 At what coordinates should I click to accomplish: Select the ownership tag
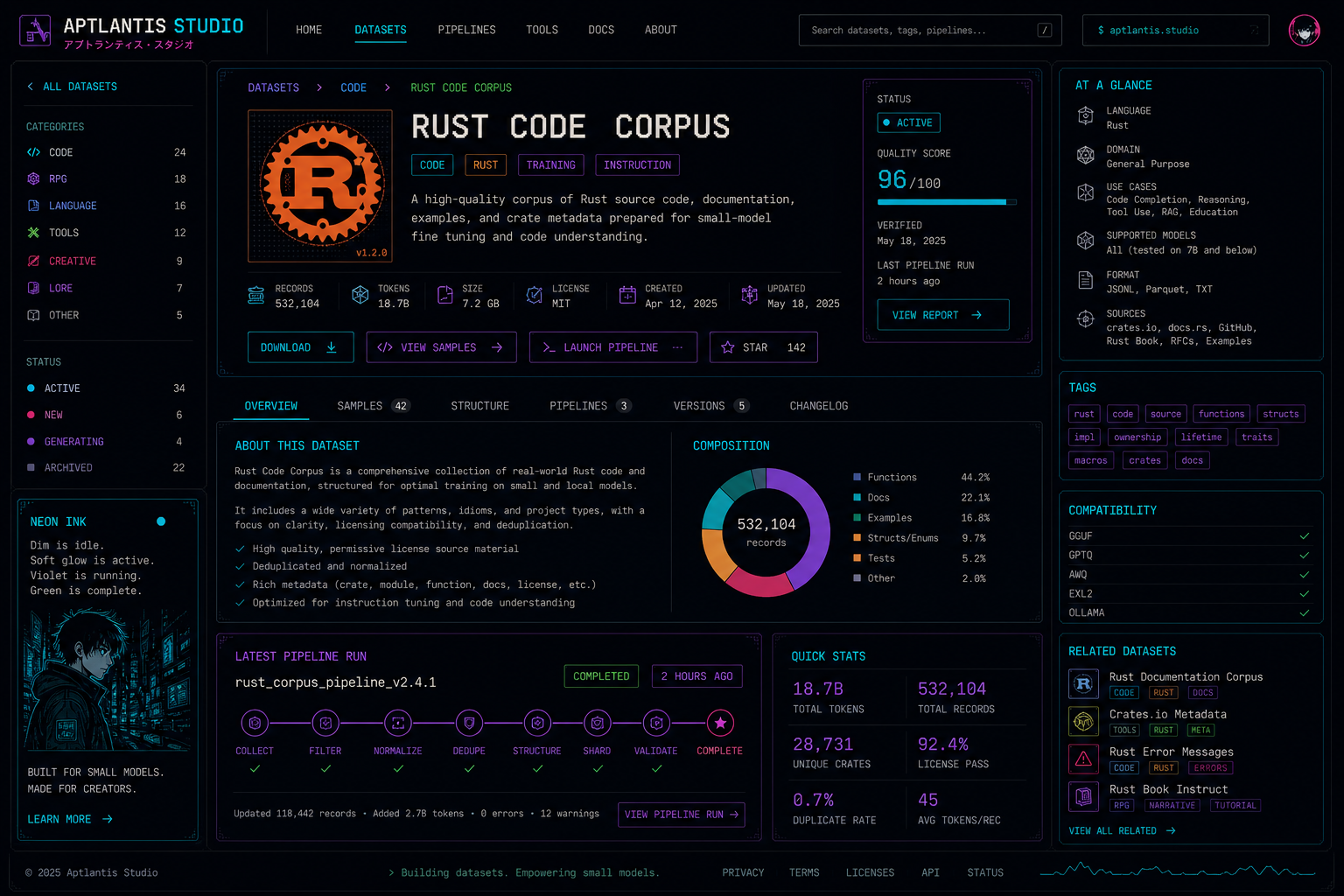click(x=1137, y=437)
